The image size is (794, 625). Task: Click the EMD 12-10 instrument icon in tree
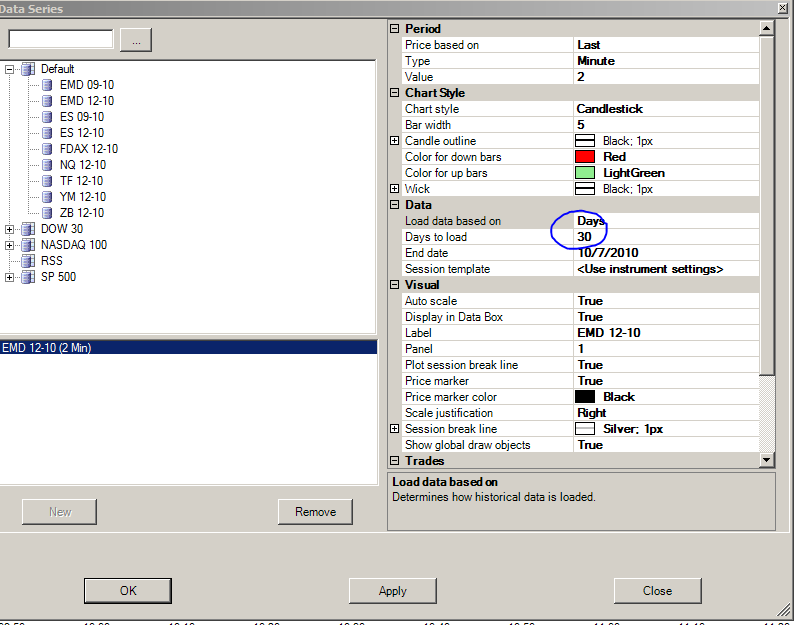coord(47,101)
